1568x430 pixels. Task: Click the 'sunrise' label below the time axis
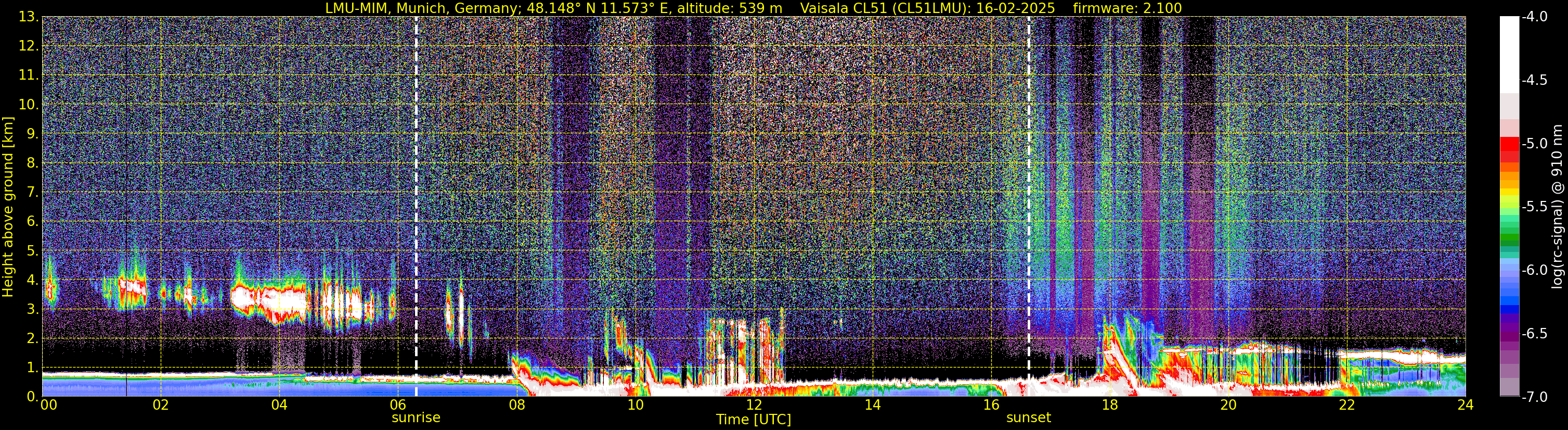pyautogui.click(x=416, y=418)
